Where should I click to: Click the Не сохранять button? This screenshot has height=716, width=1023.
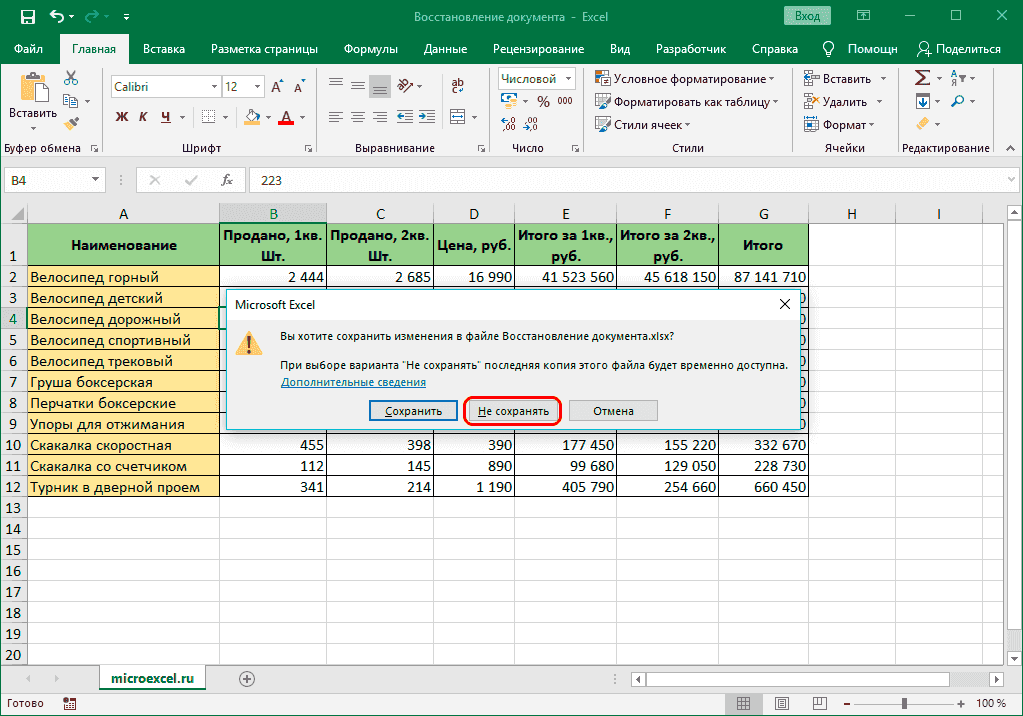pyautogui.click(x=513, y=411)
